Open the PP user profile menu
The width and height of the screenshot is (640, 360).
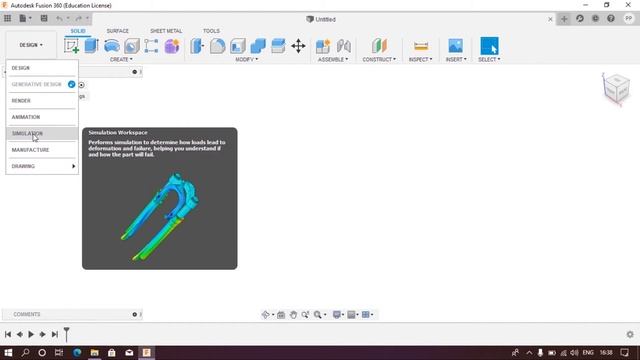point(629,19)
